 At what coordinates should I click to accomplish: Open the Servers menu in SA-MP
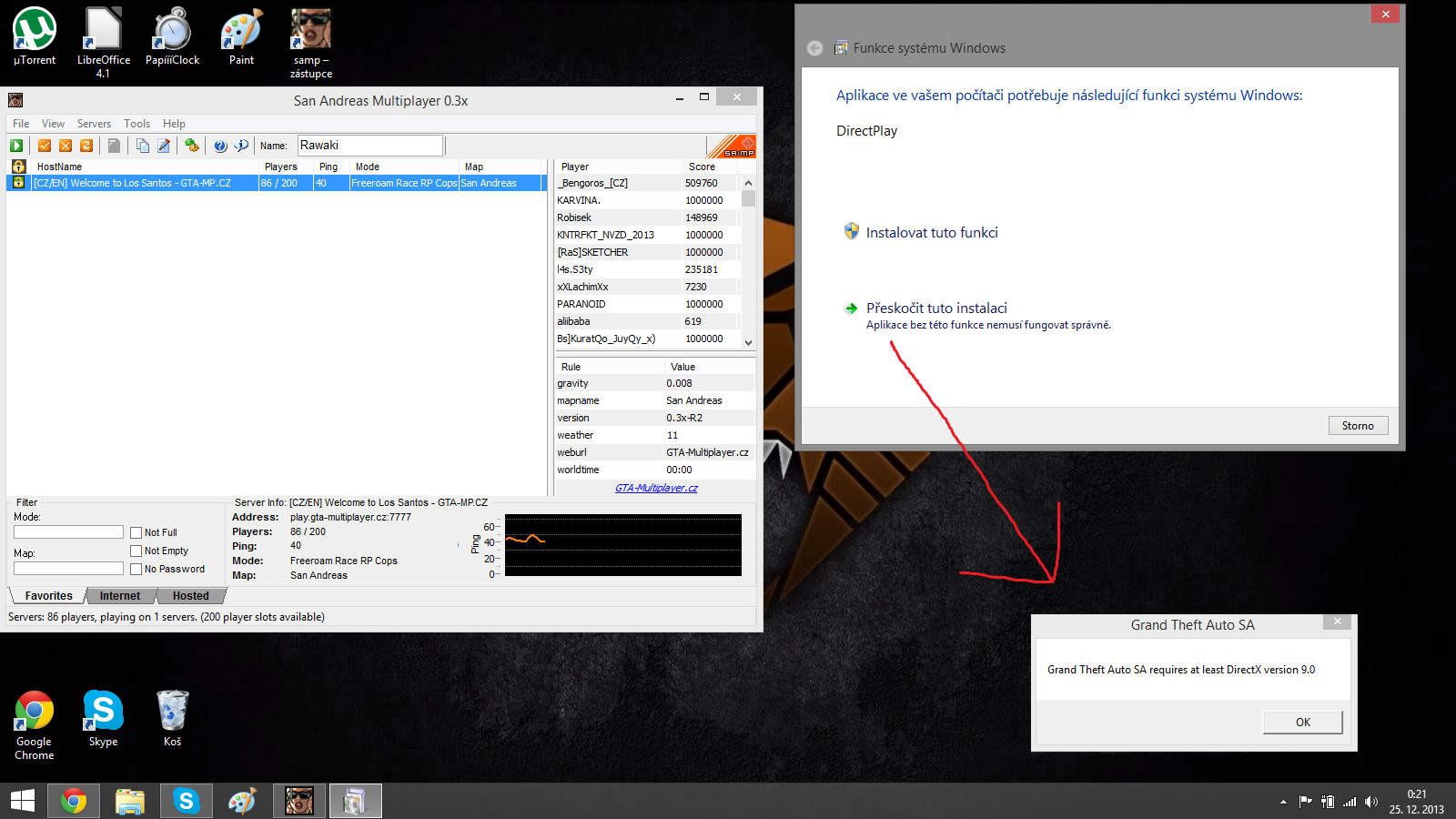94,124
